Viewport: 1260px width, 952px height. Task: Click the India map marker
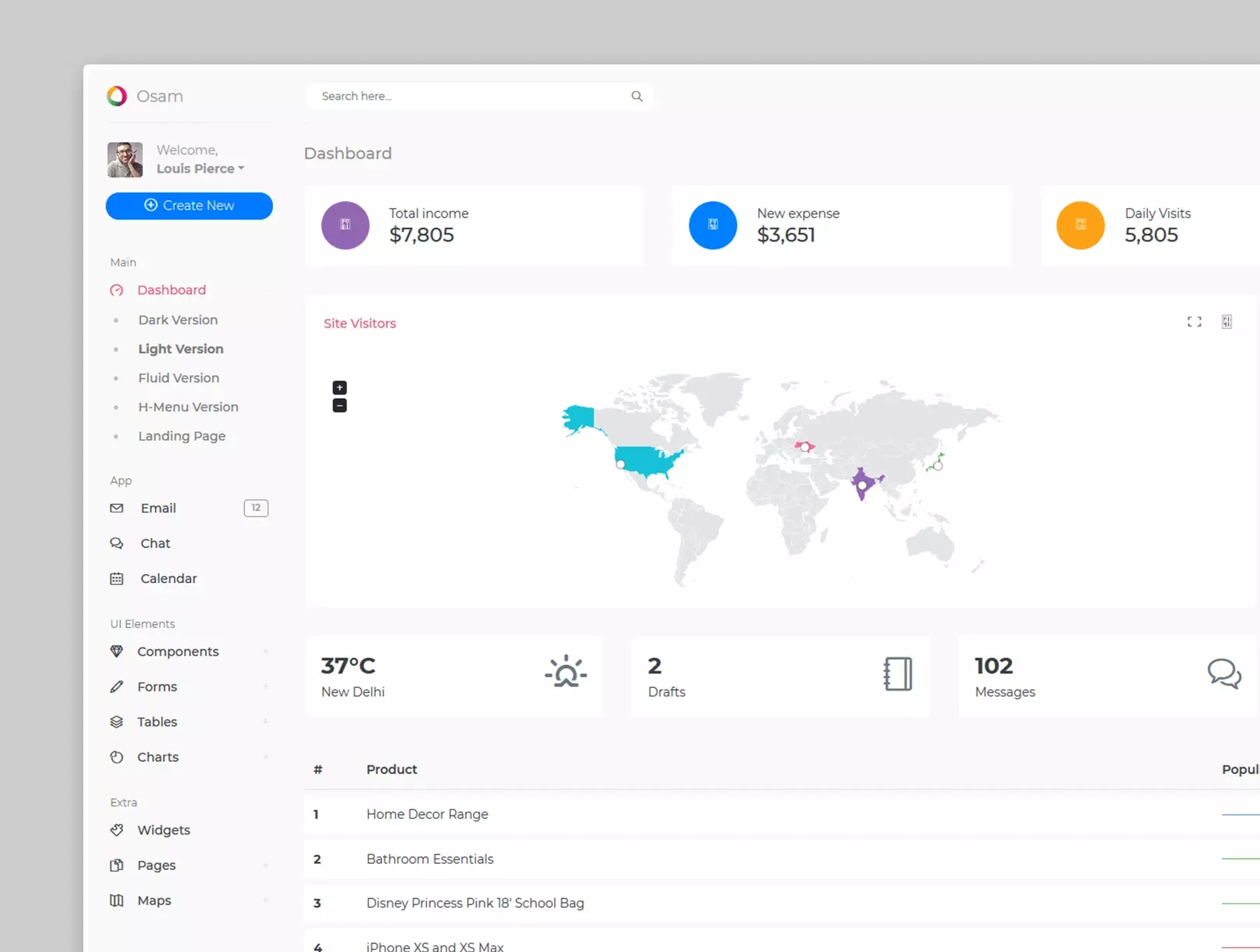(x=862, y=485)
